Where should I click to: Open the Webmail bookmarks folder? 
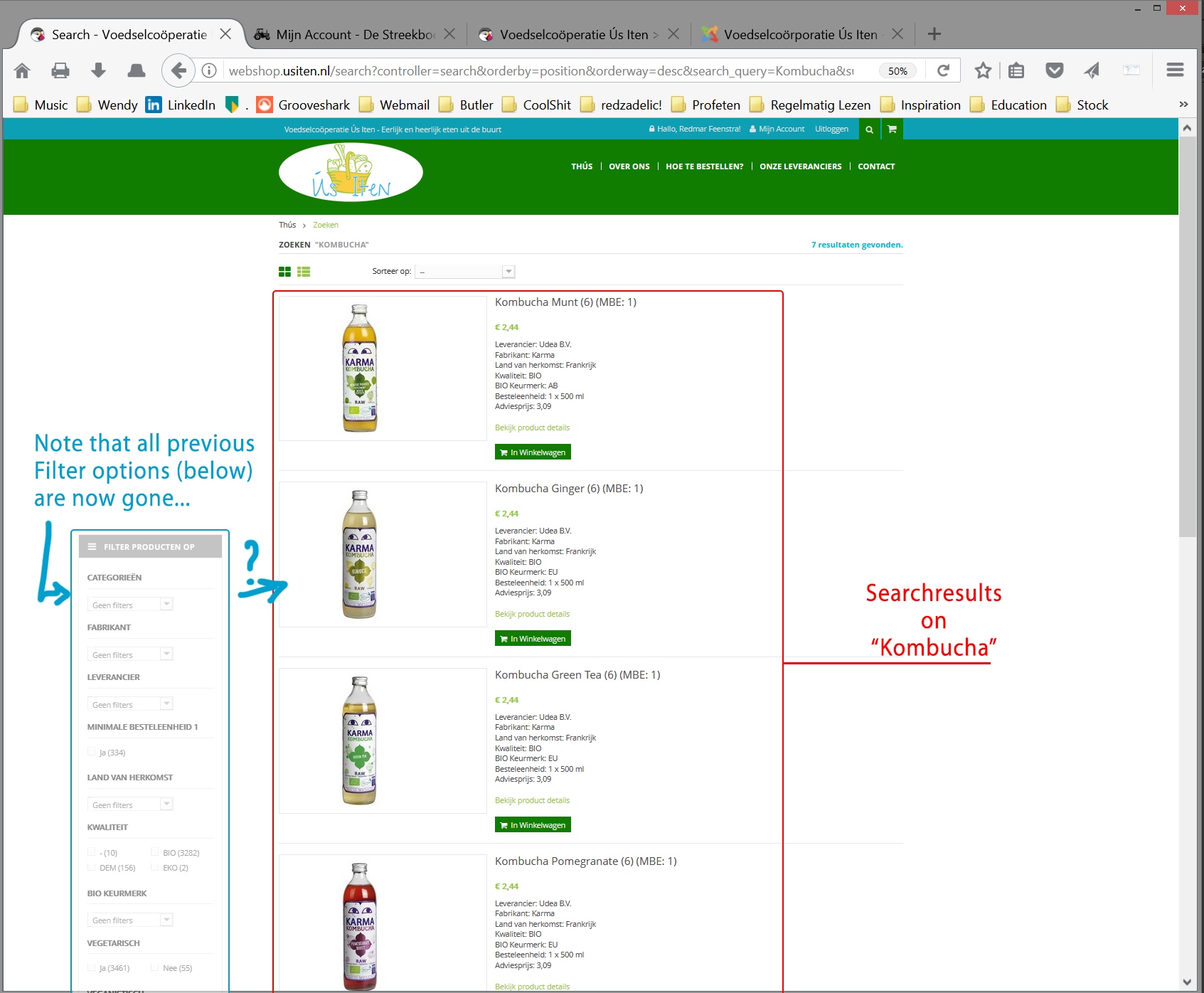coord(395,105)
